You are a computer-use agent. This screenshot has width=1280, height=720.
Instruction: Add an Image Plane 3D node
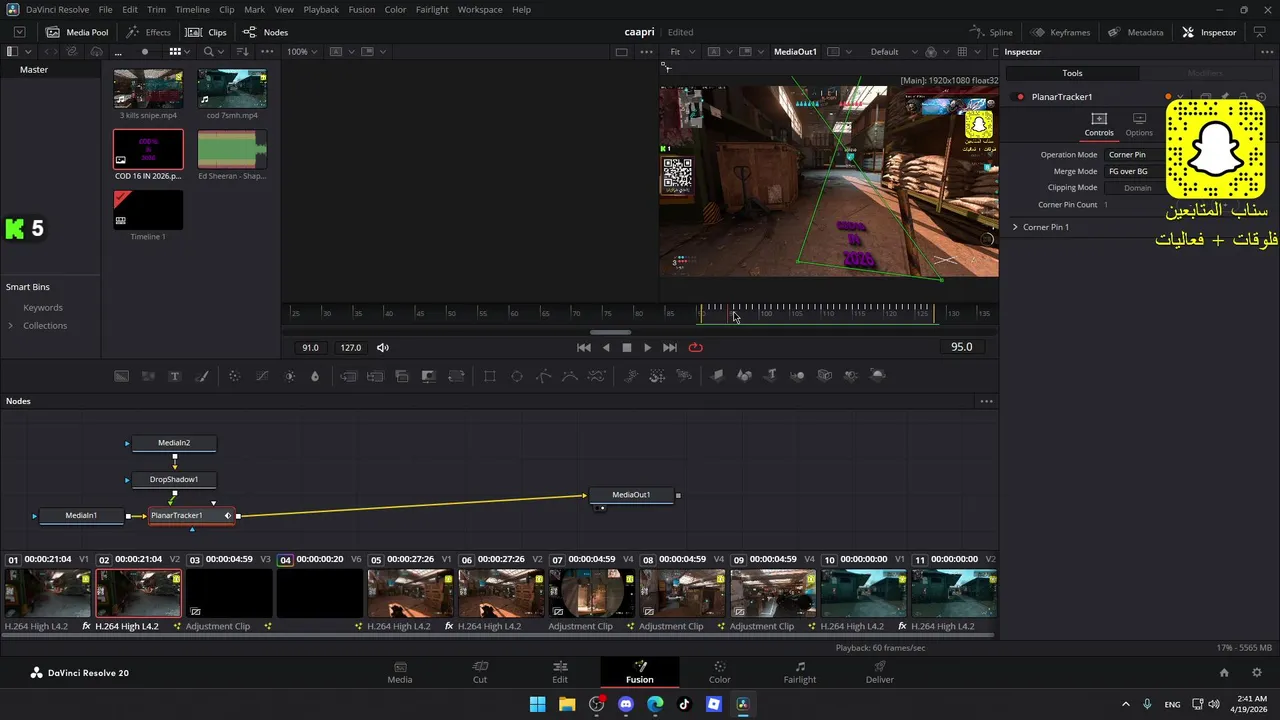click(x=717, y=376)
